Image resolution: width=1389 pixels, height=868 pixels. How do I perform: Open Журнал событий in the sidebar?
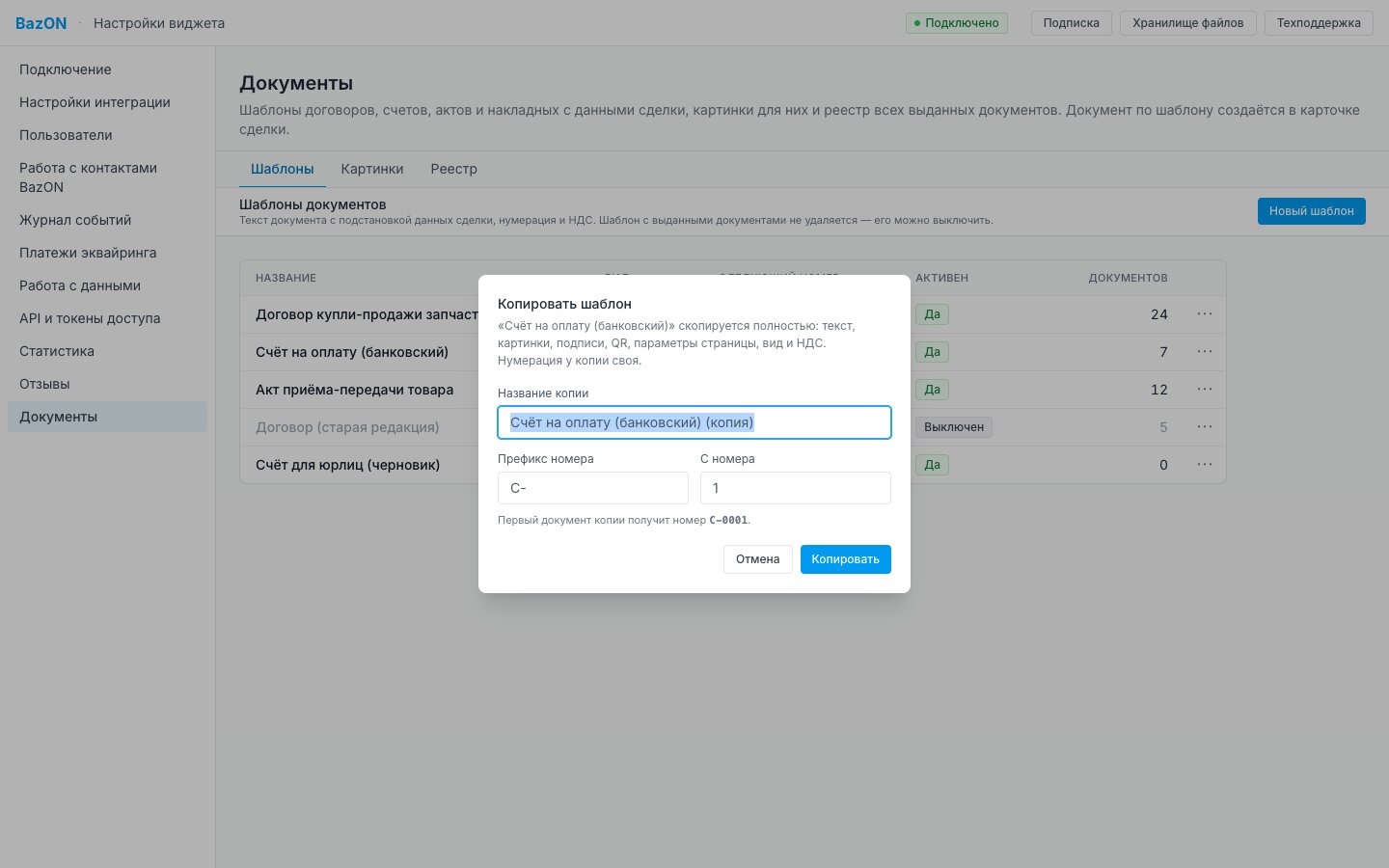click(x=107, y=220)
